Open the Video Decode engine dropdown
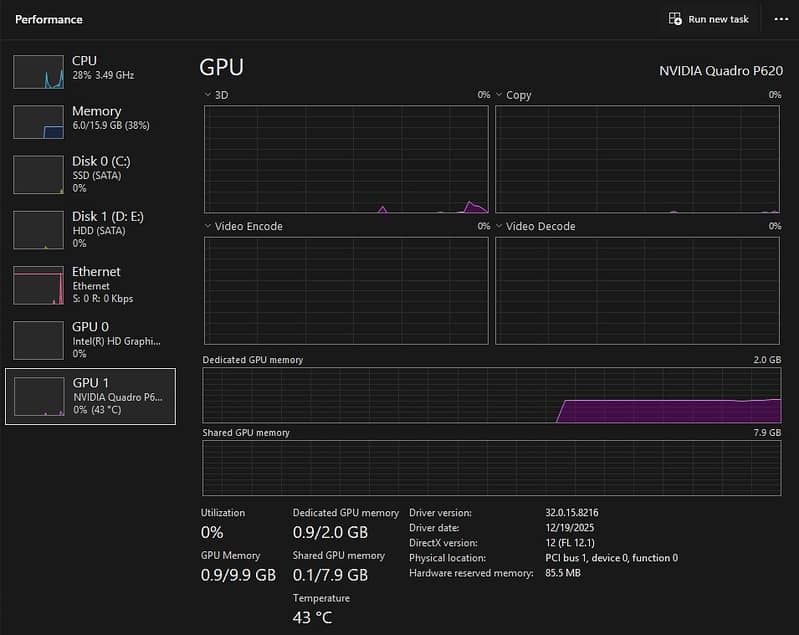 tap(499, 226)
